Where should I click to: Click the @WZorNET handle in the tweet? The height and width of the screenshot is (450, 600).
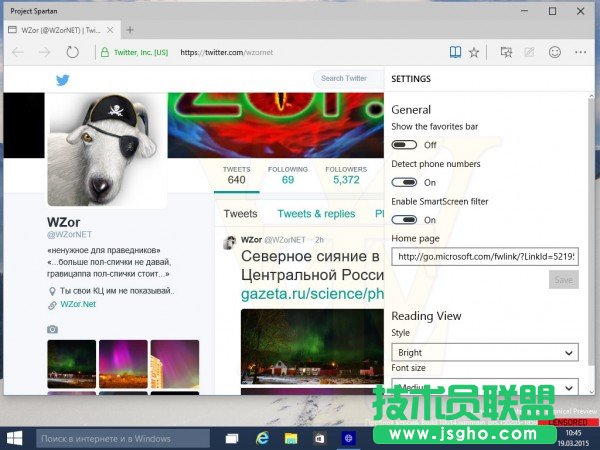coord(285,240)
